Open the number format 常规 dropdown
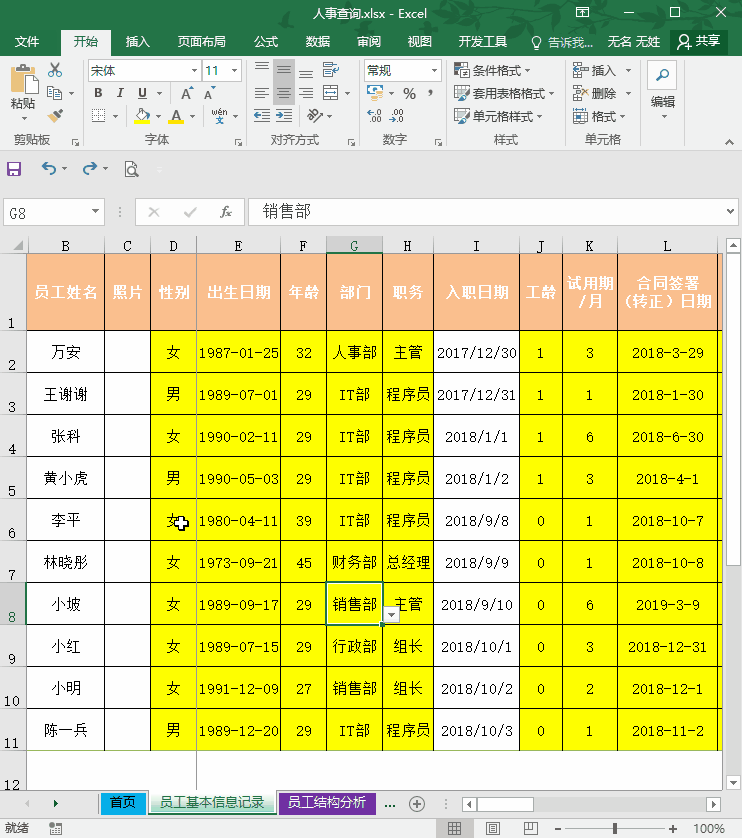This screenshot has height=838, width=742. 435,71
